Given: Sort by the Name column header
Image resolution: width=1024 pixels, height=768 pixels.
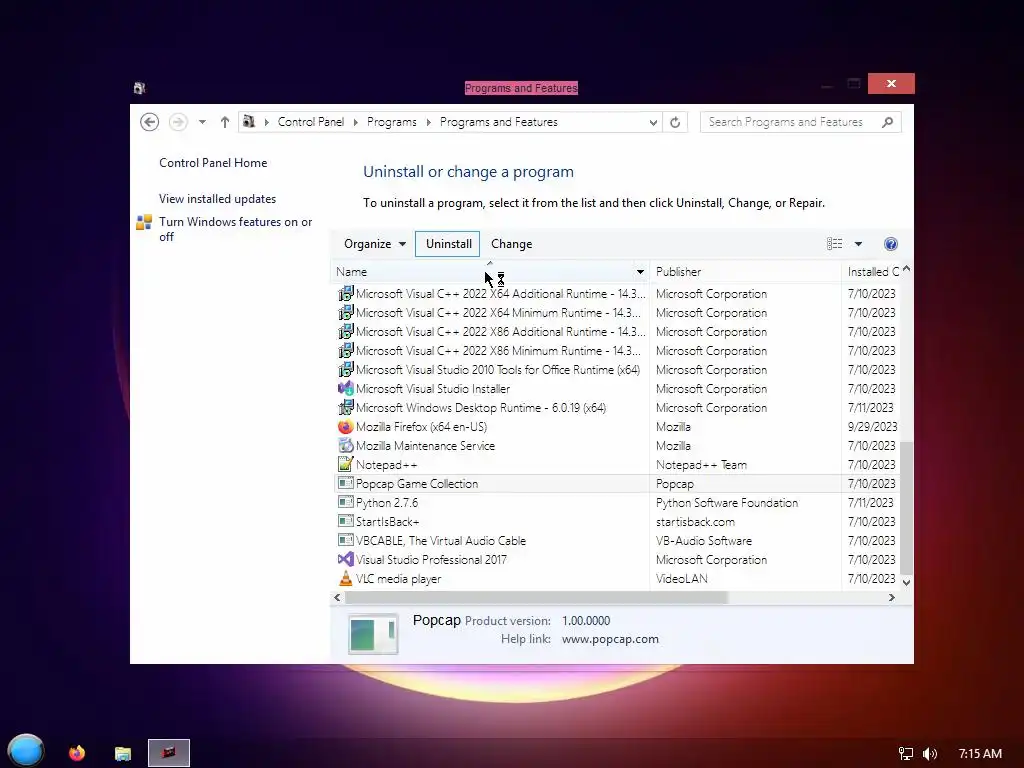Looking at the screenshot, I should click(482, 272).
